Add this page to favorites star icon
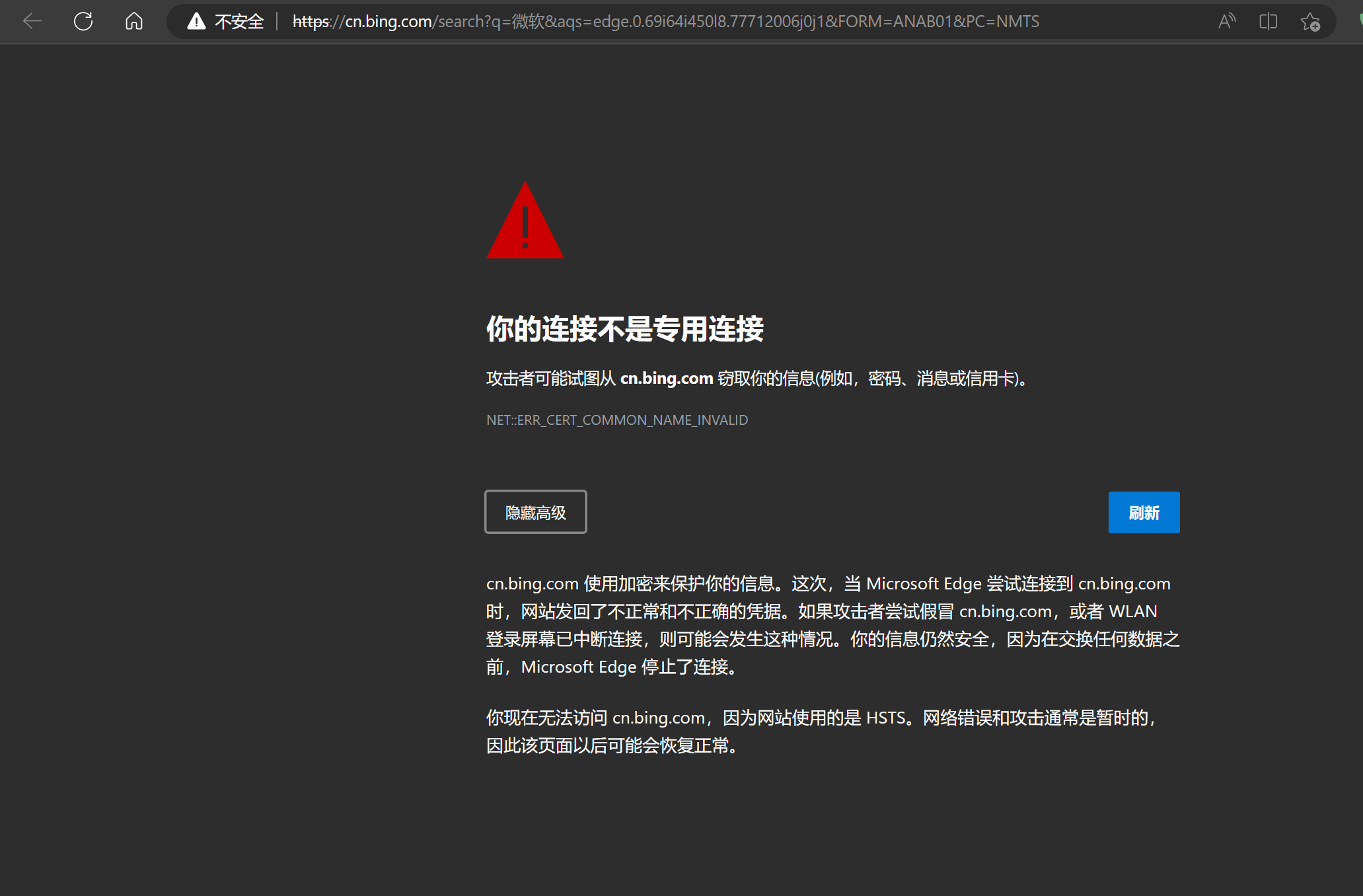This screenshot has width=1363, height=896. (1310, 21)
